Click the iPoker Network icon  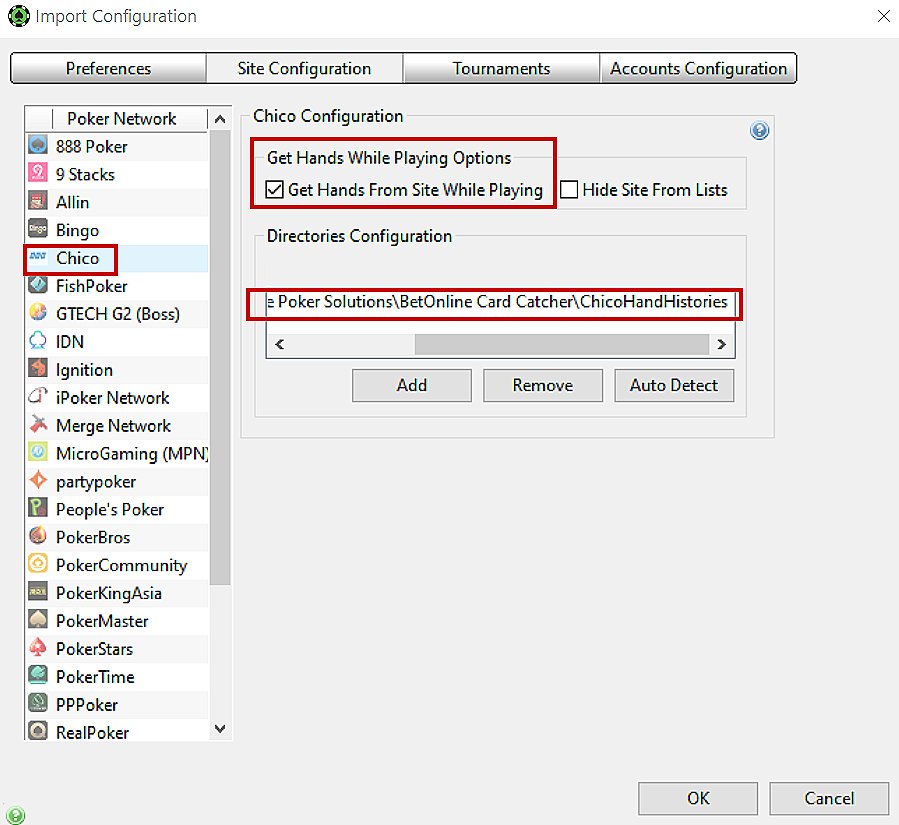point(38,397)
